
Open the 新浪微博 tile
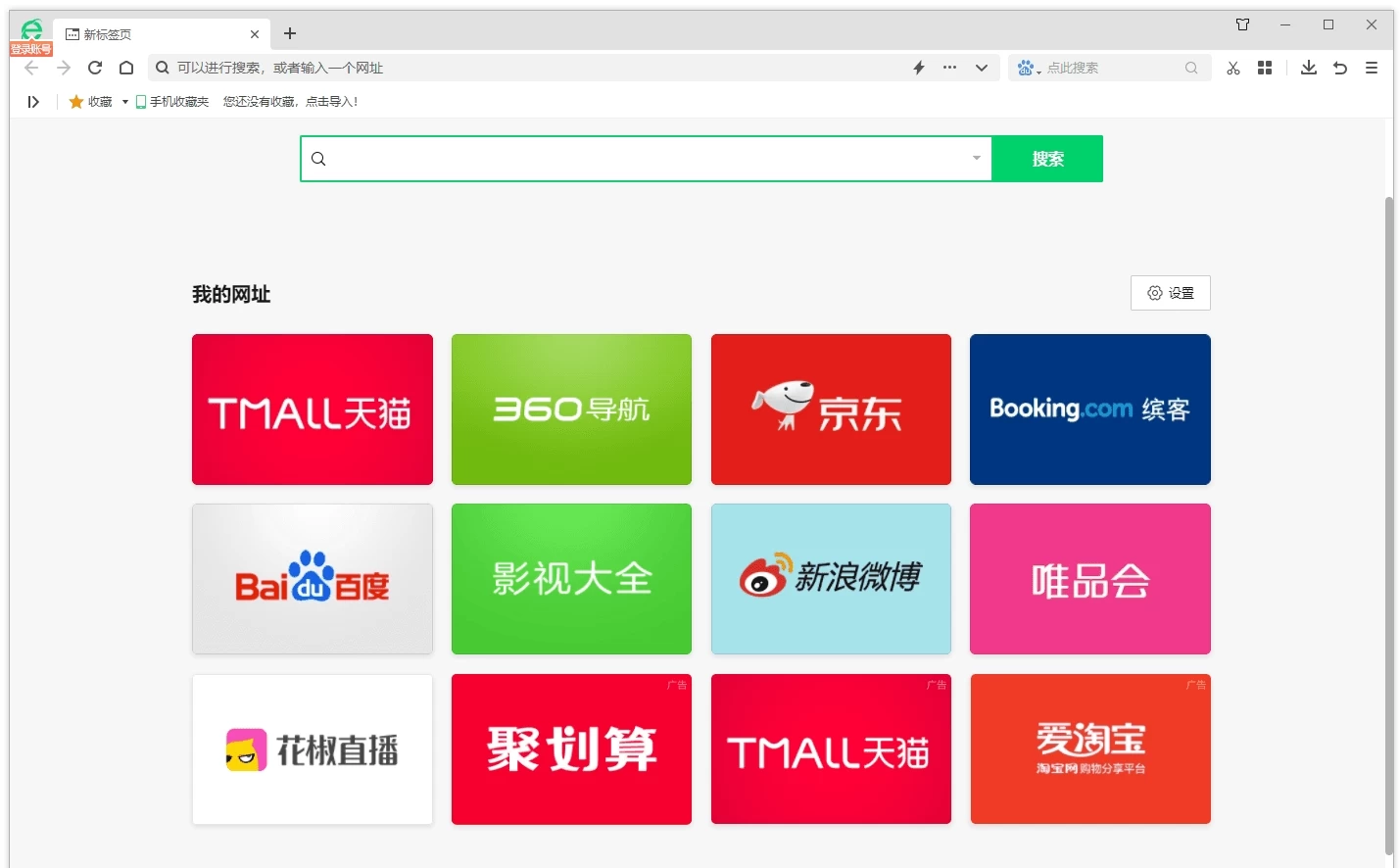(831, 579)
